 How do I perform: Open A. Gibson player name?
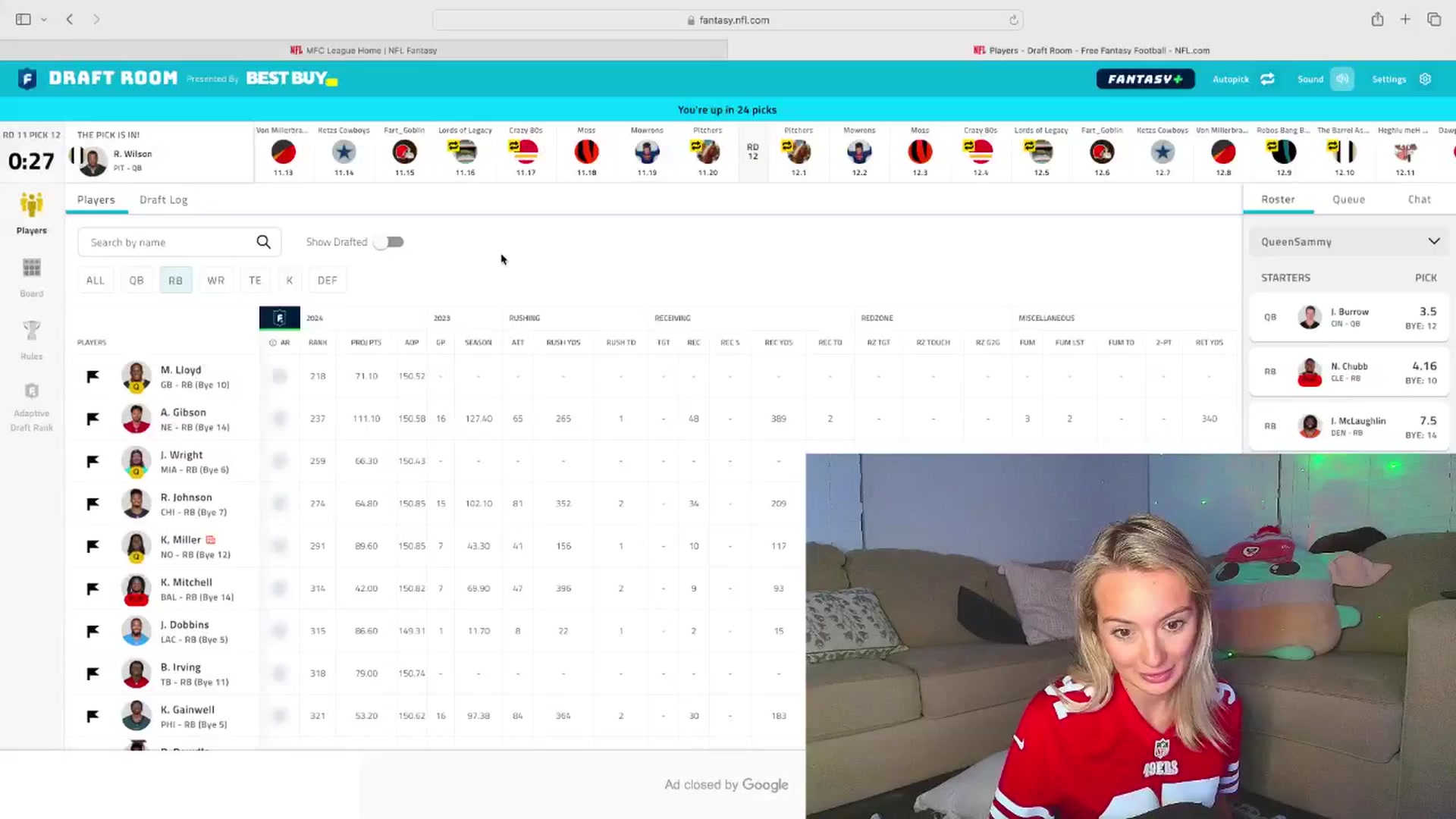[x=183, y=413]
